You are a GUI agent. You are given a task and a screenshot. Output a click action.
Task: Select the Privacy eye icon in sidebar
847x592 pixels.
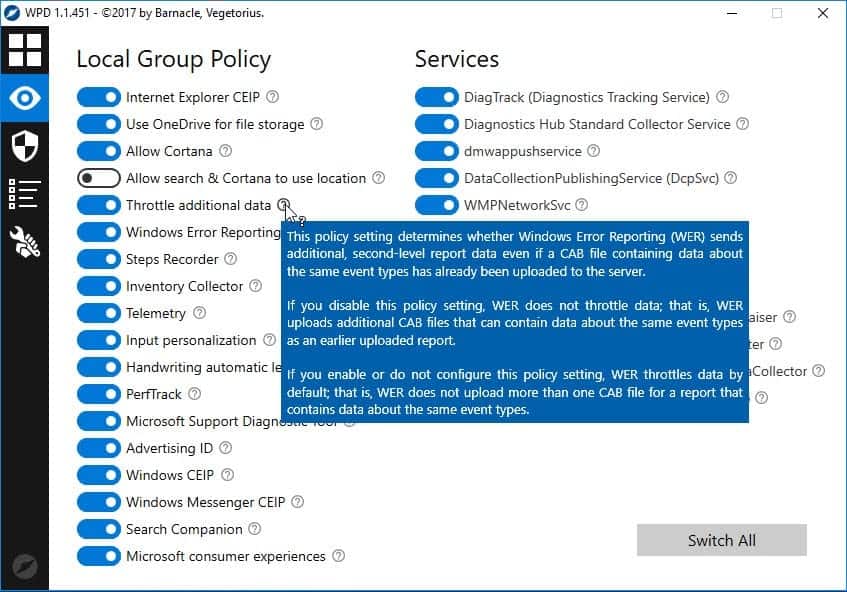pyautogui.click(x=24, y=98)
